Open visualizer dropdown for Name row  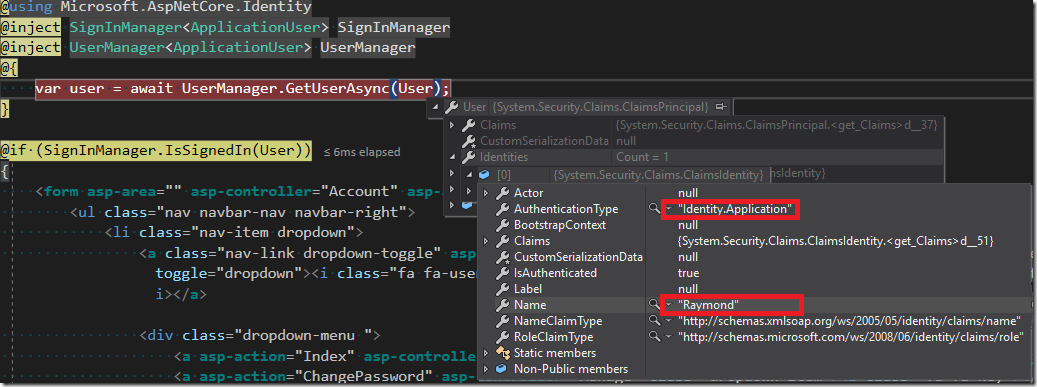click(669, 305)
